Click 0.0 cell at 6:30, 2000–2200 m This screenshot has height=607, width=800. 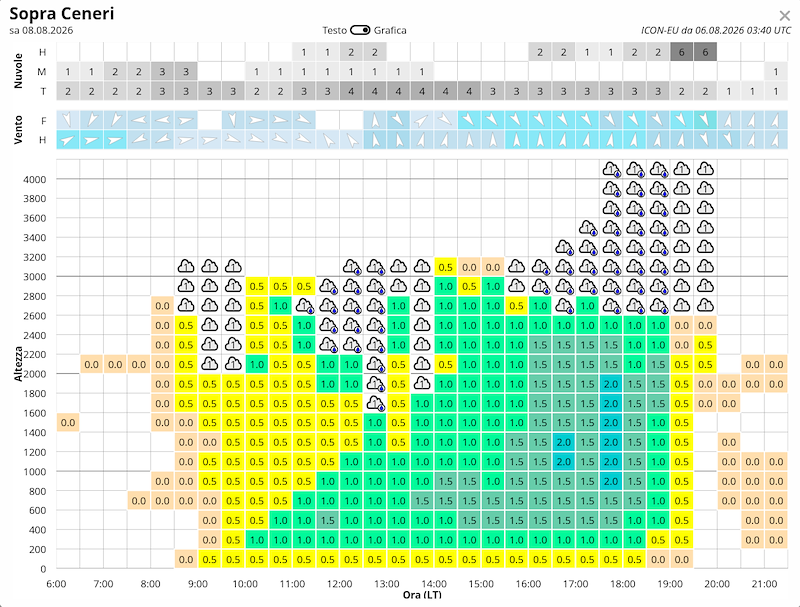[91, 364]
